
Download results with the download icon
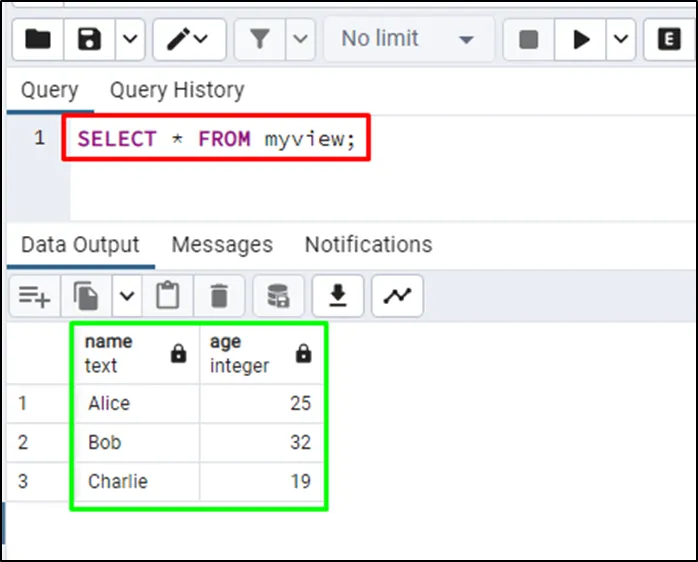tap(338, 296)
